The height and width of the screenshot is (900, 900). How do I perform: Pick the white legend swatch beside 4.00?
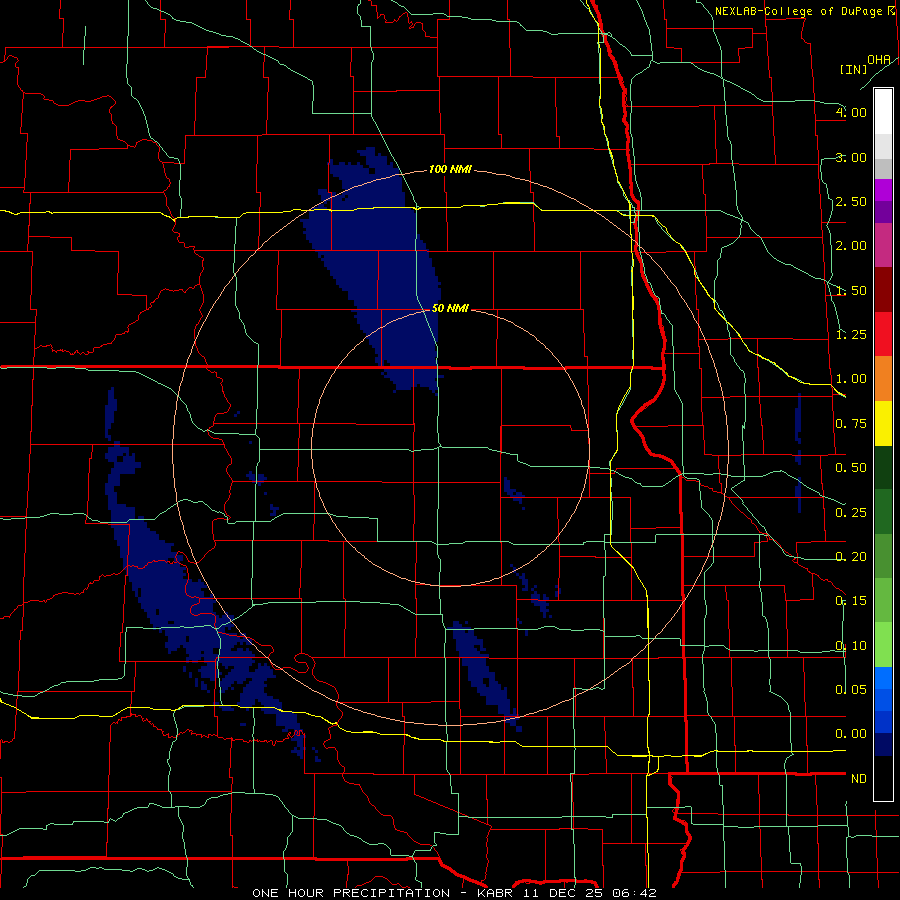point(883,111)
